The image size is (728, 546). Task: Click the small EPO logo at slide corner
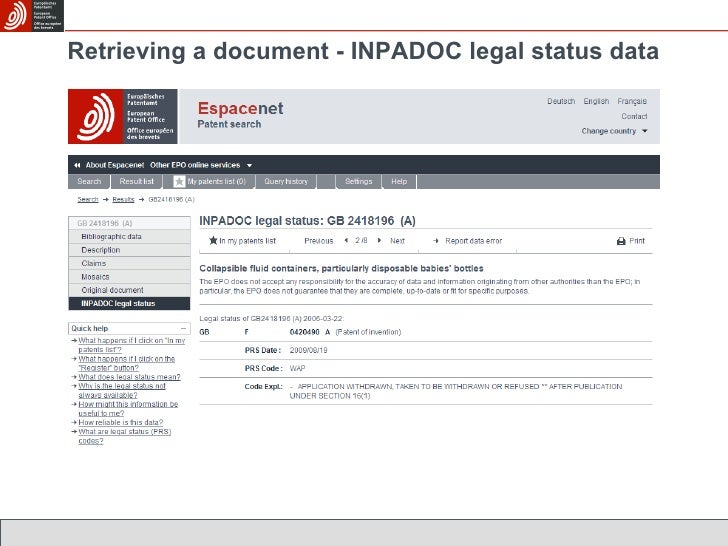click(x=32, y=15)
